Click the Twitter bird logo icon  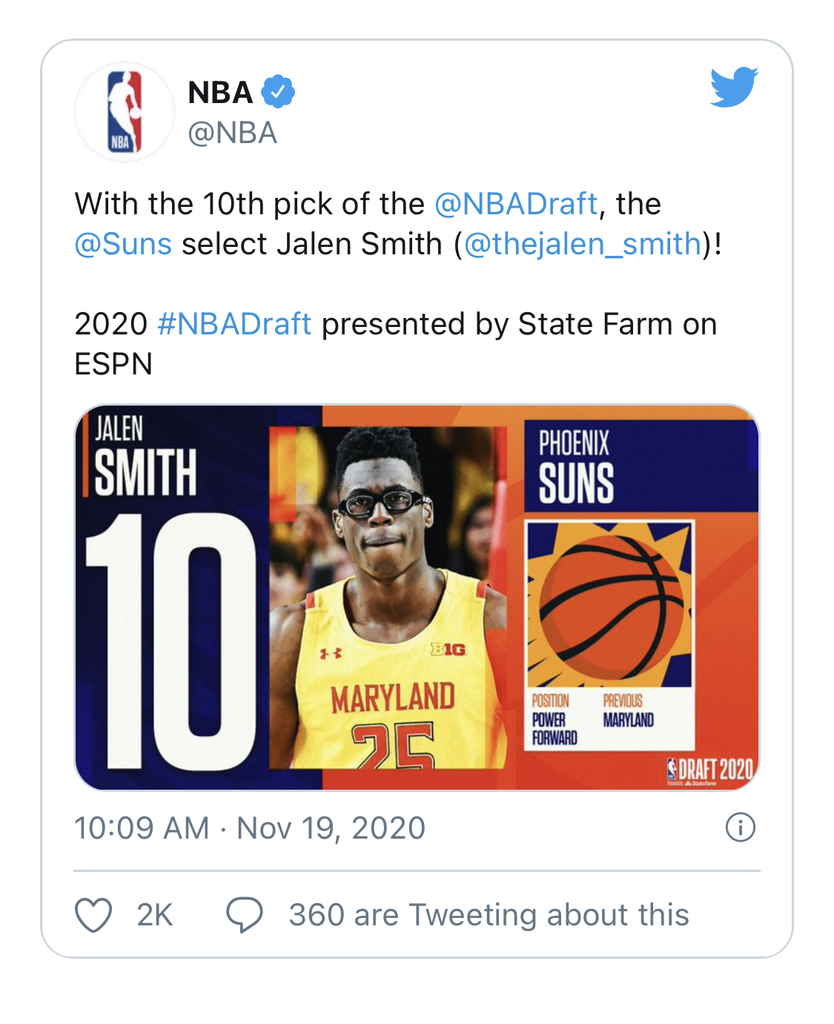coord(734,86)
